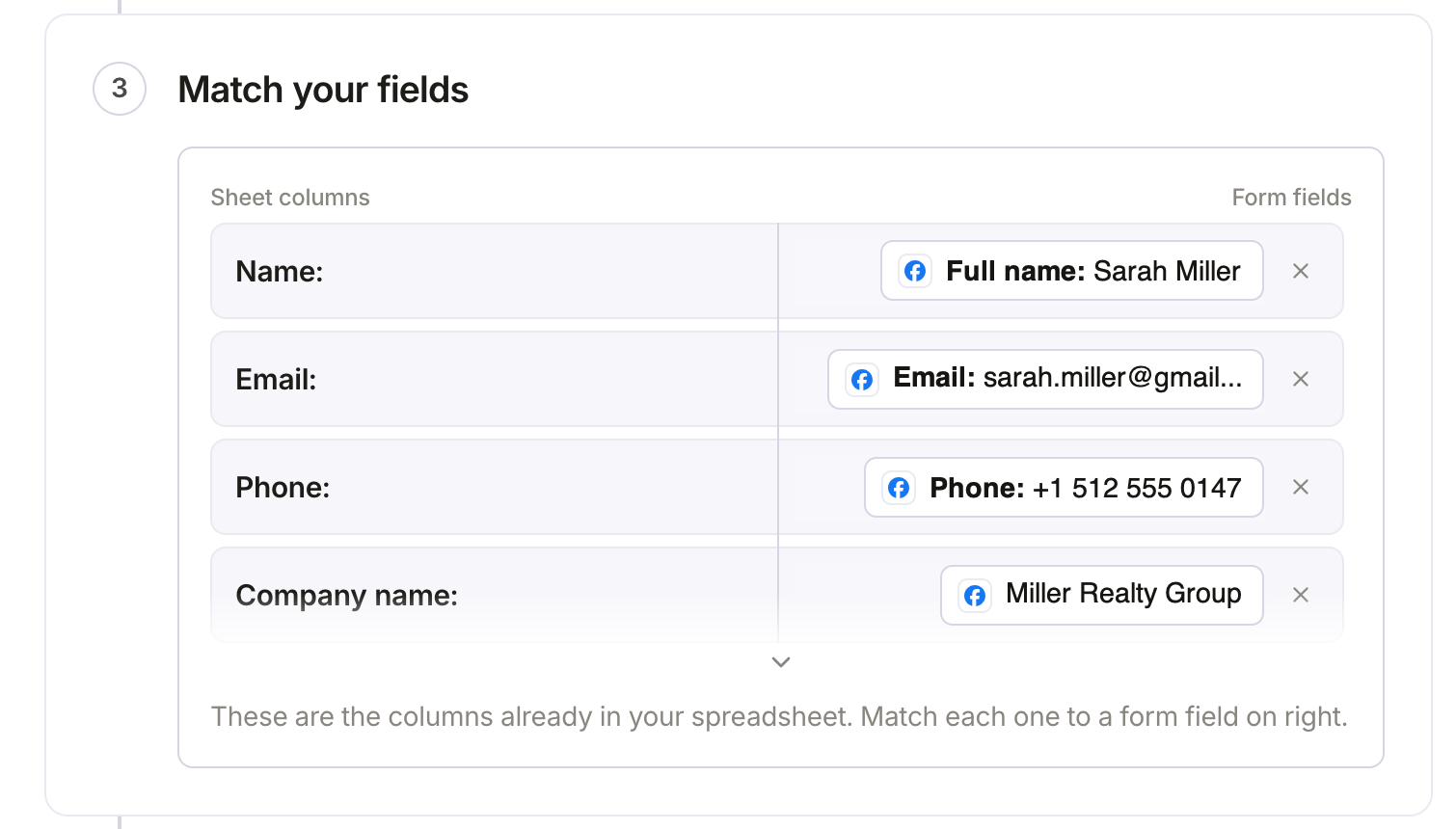Click the Facebook icon beside Miller Realty Group
Viewport: 1456px width, 829px height.
[975, 596]
